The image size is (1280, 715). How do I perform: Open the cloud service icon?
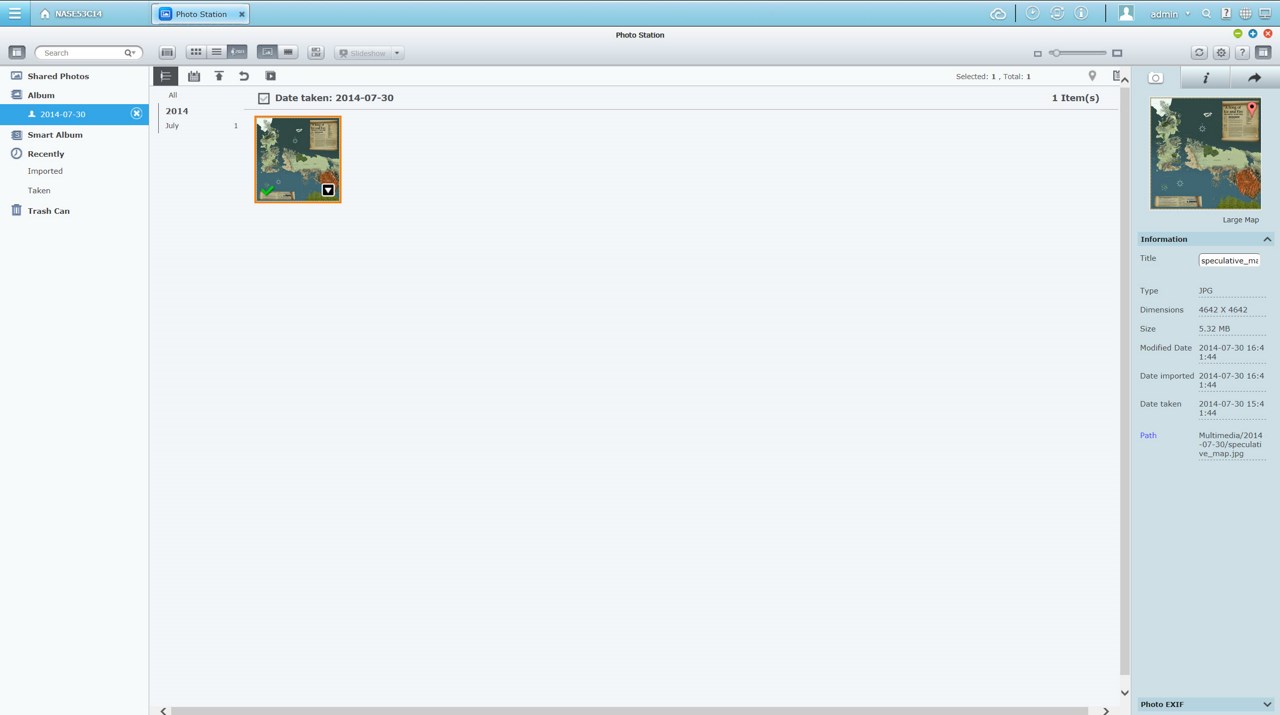[998, 14]
